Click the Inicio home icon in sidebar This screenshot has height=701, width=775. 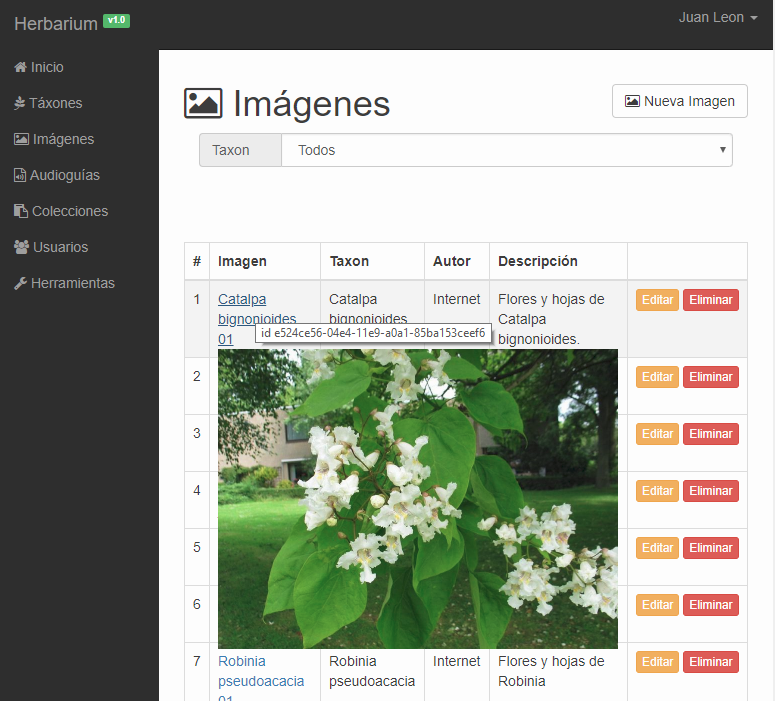click(20, 67)
